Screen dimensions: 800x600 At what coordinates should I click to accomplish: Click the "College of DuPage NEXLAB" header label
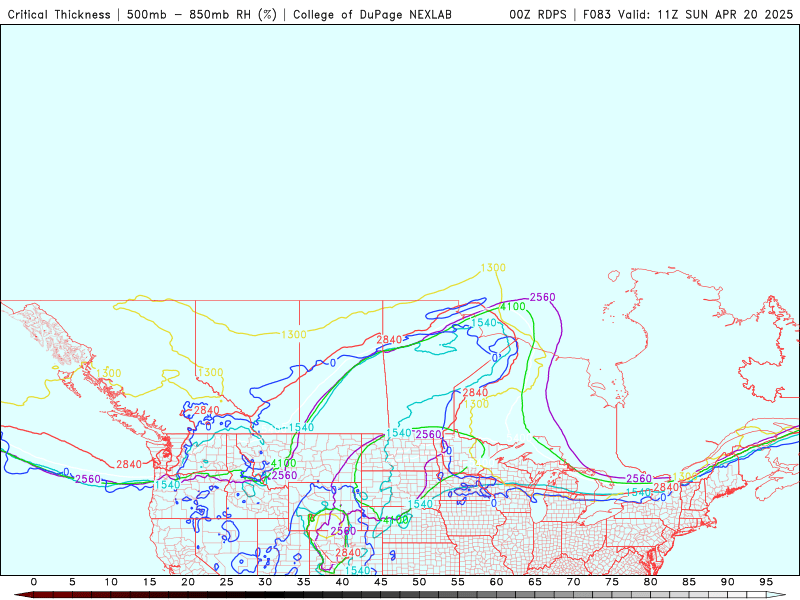[372, 14]
